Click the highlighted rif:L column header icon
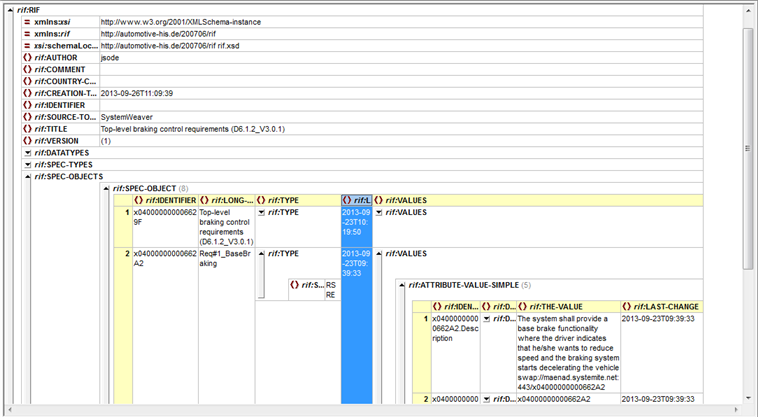 click(347, 200)
